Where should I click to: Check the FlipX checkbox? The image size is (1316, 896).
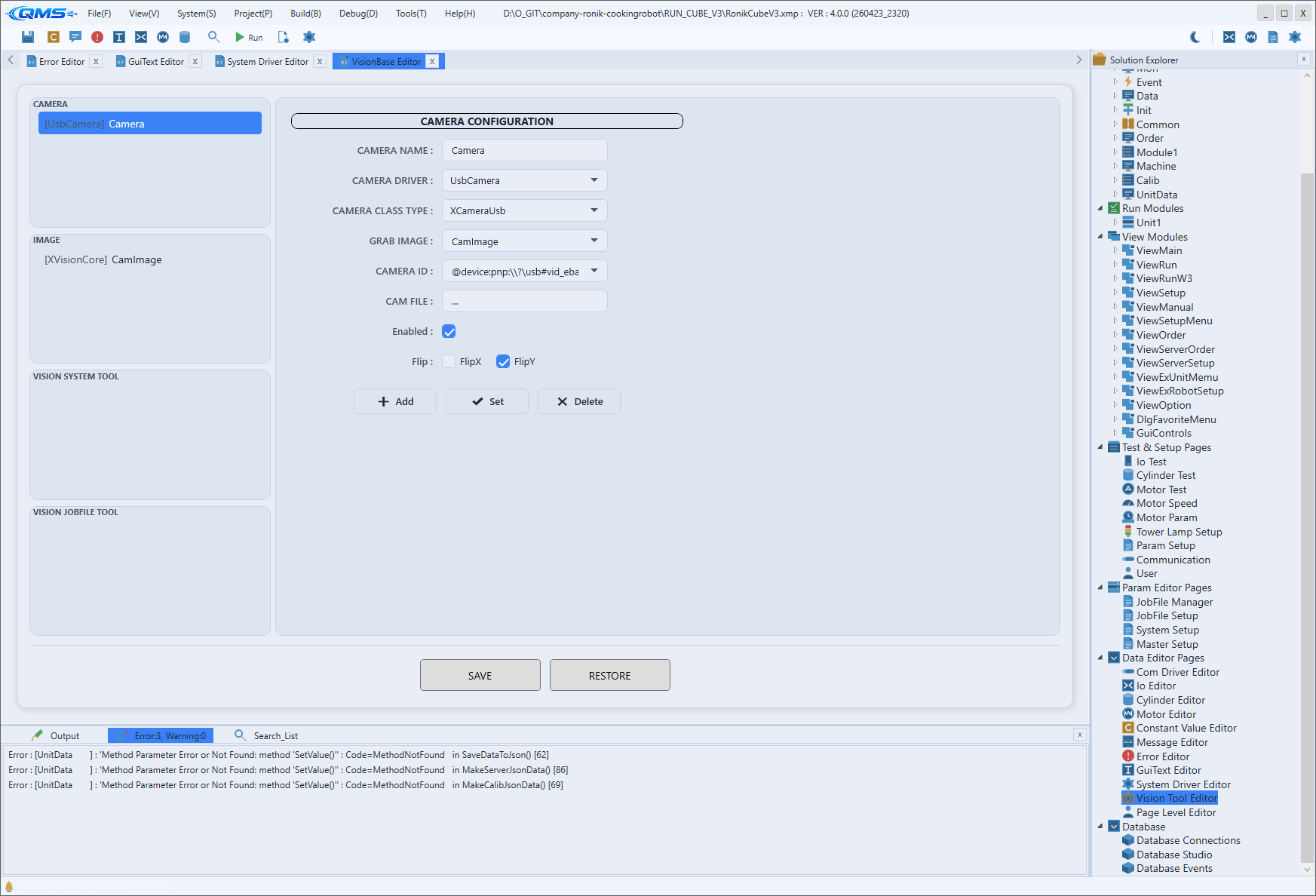449,361
